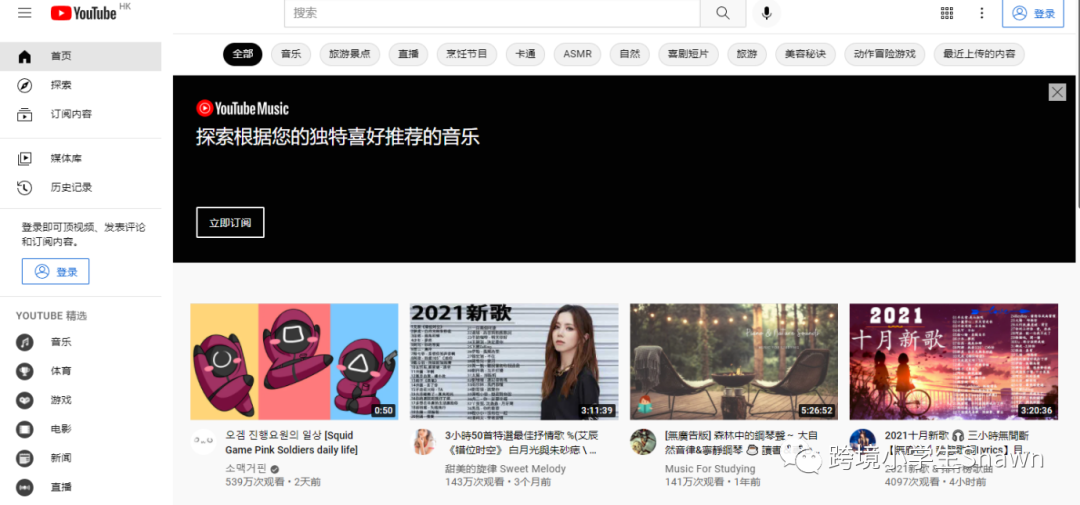The image size is (1080, 505).
Task: Click the Music For Studying avatar
Action: tap(643, 442)
